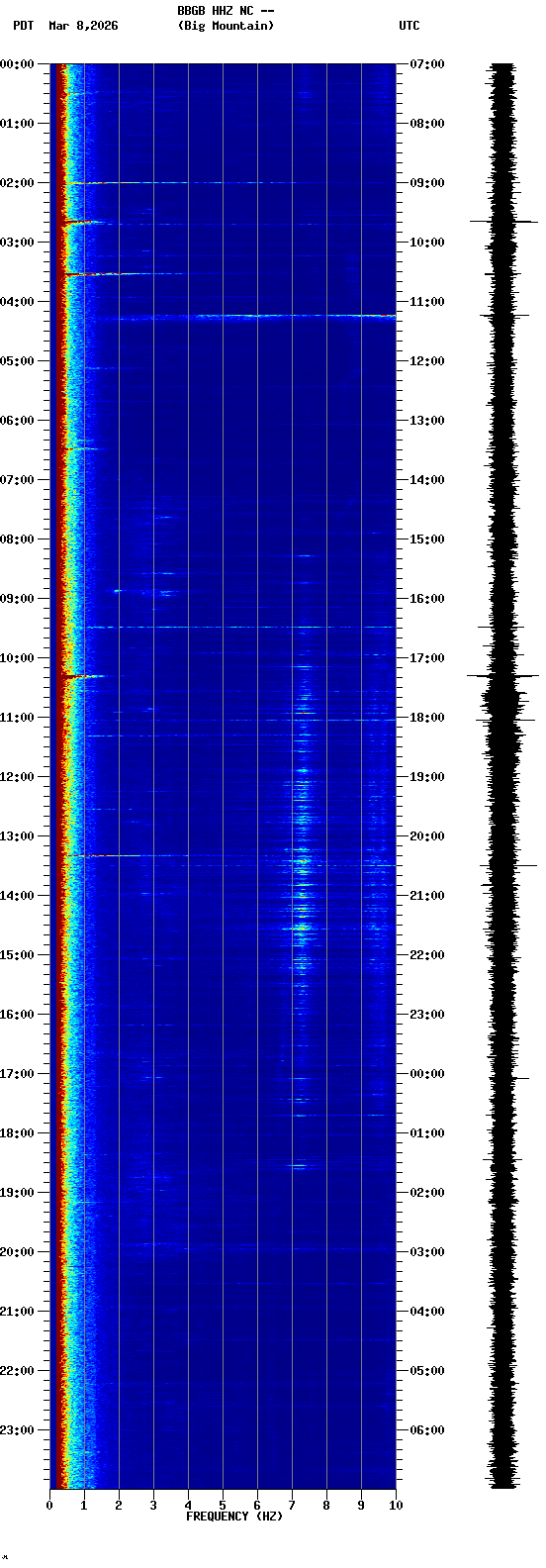Screen dimensions: 546x1568
Task: Click the 21:00 PDT time label
Action: (x=17, y=1312)
